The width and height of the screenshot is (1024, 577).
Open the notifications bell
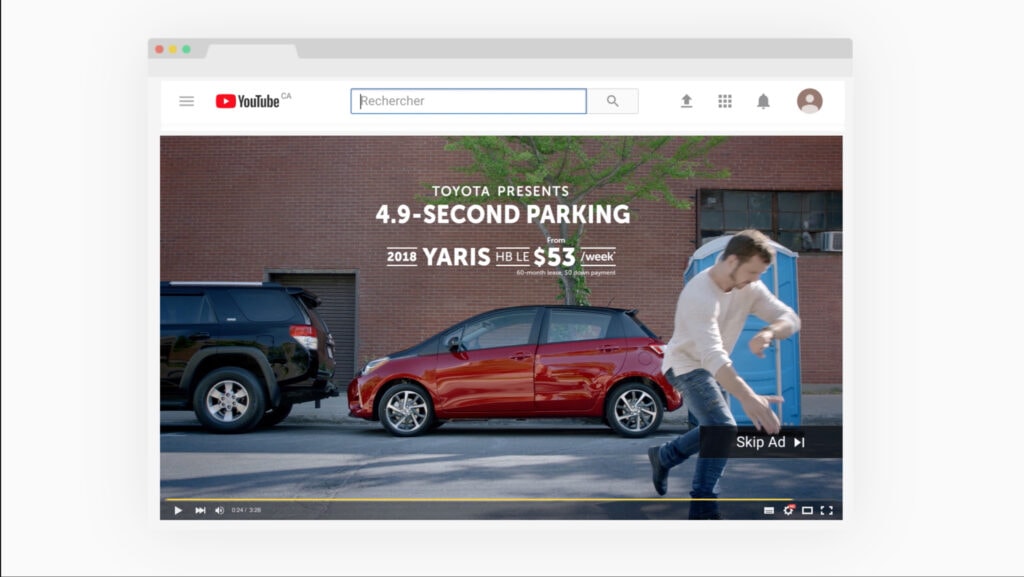(x=763, y=101)
